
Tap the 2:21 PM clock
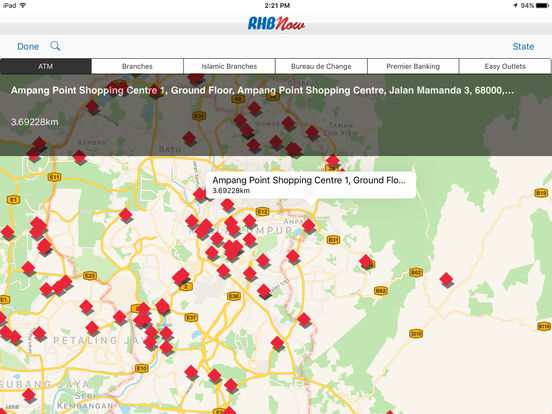click(277, 5)
